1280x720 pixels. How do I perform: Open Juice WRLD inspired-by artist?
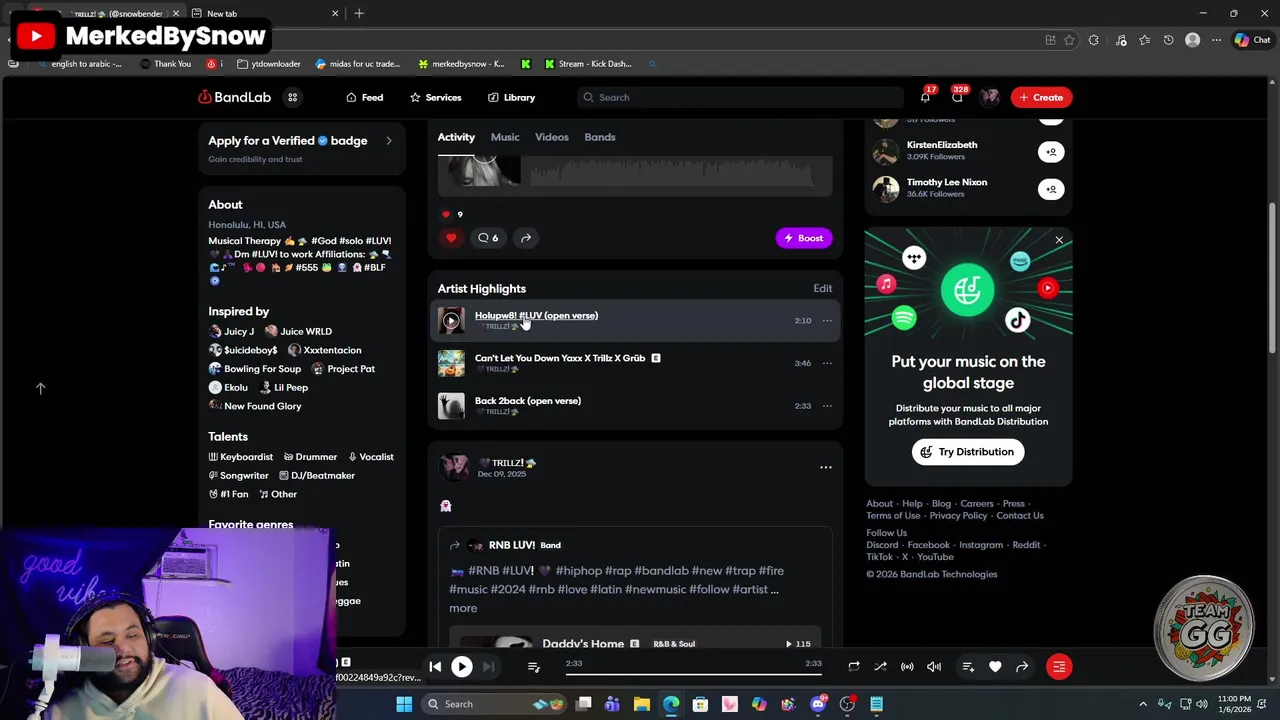coord(298,331)
